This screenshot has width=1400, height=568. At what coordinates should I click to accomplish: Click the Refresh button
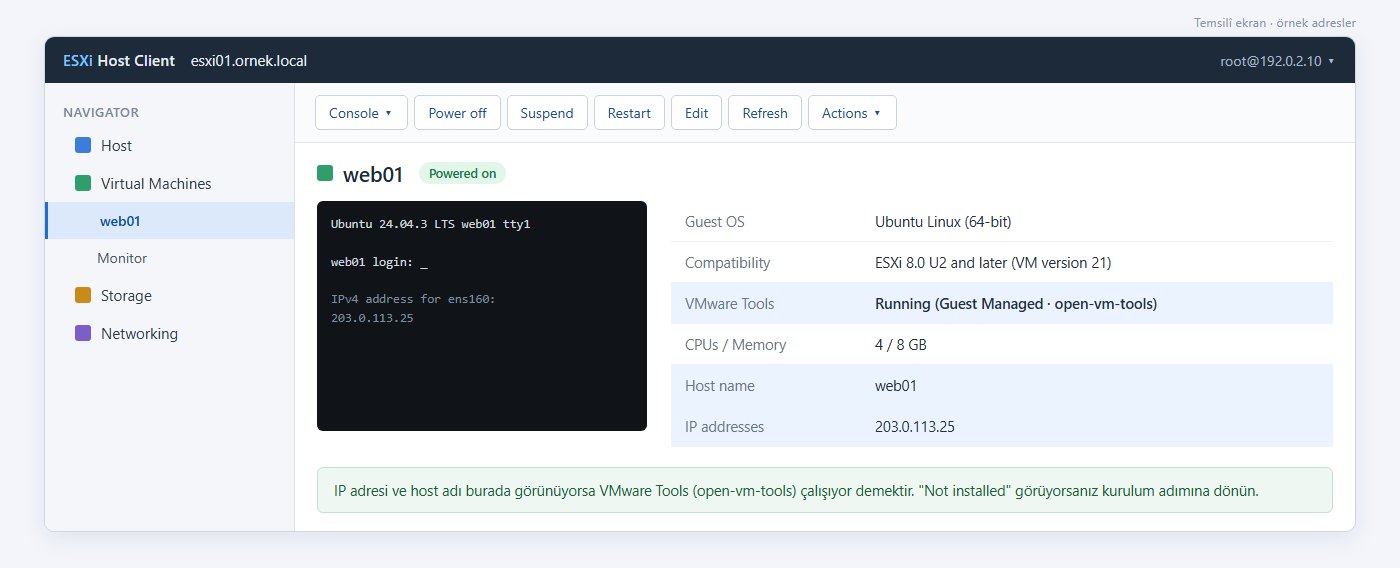click(x=765, y=113)
